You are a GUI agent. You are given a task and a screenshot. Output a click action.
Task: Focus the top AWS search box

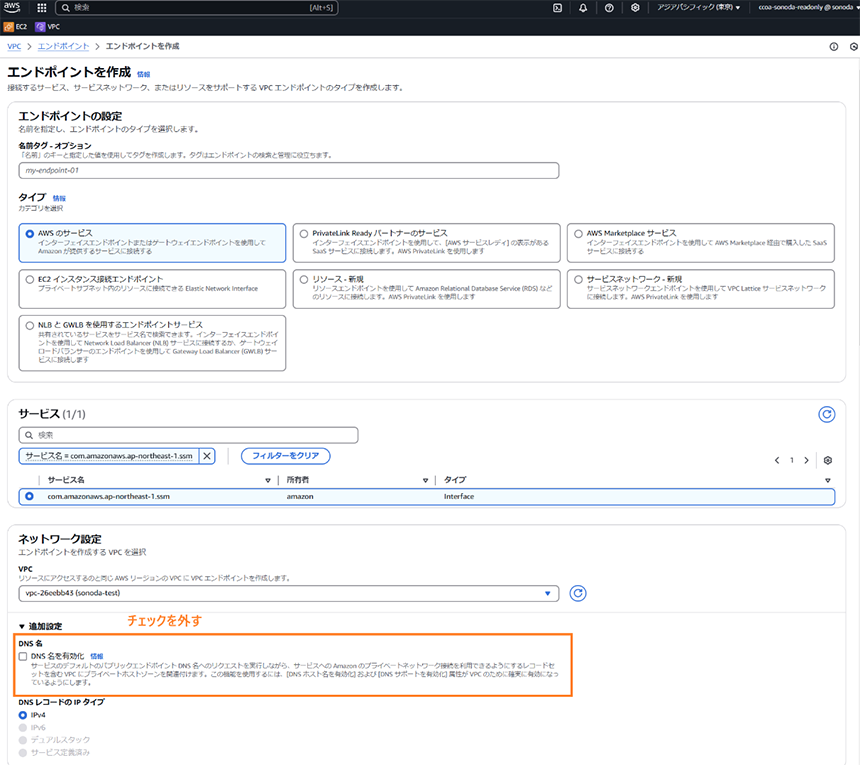point(197,8)
